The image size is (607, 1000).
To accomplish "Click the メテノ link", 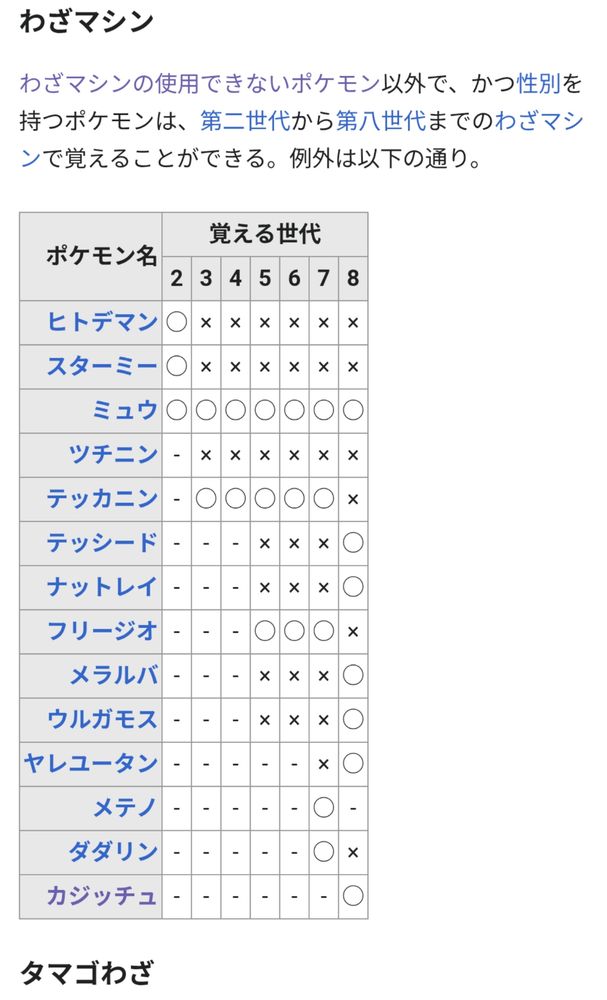I will pyautogui.click(x=125, y=808).
